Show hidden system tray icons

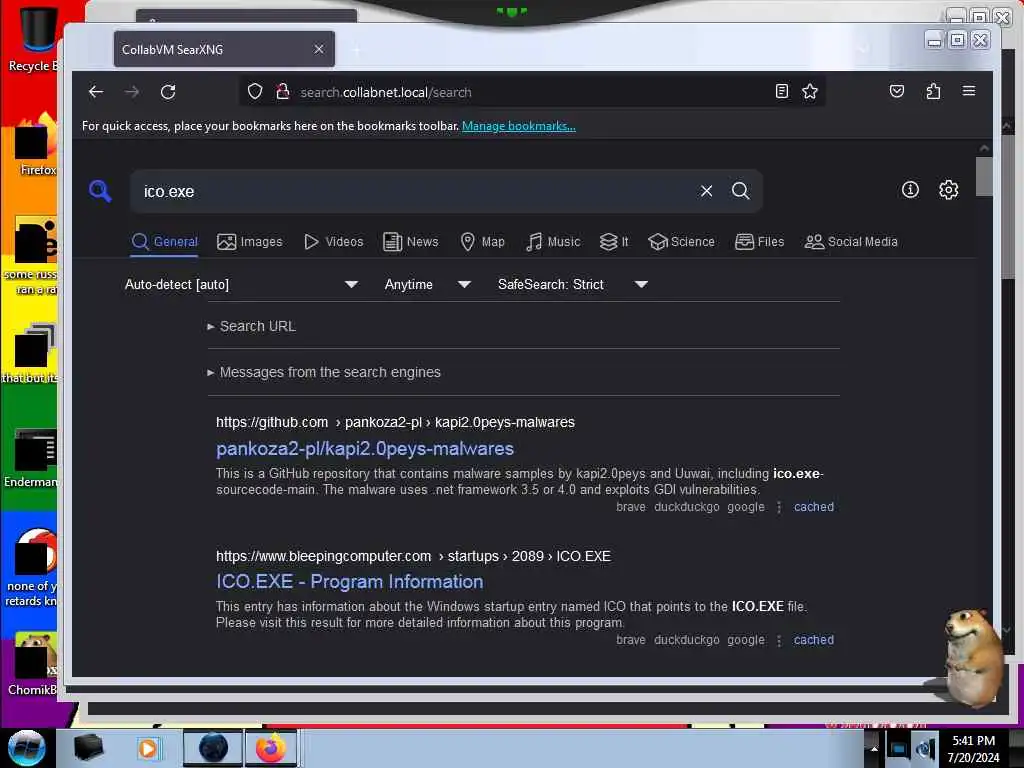point(874,749)
